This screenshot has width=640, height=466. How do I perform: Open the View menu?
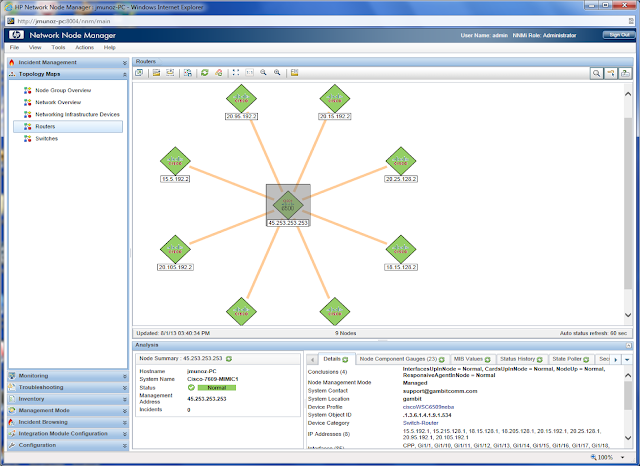pos(35,47)
